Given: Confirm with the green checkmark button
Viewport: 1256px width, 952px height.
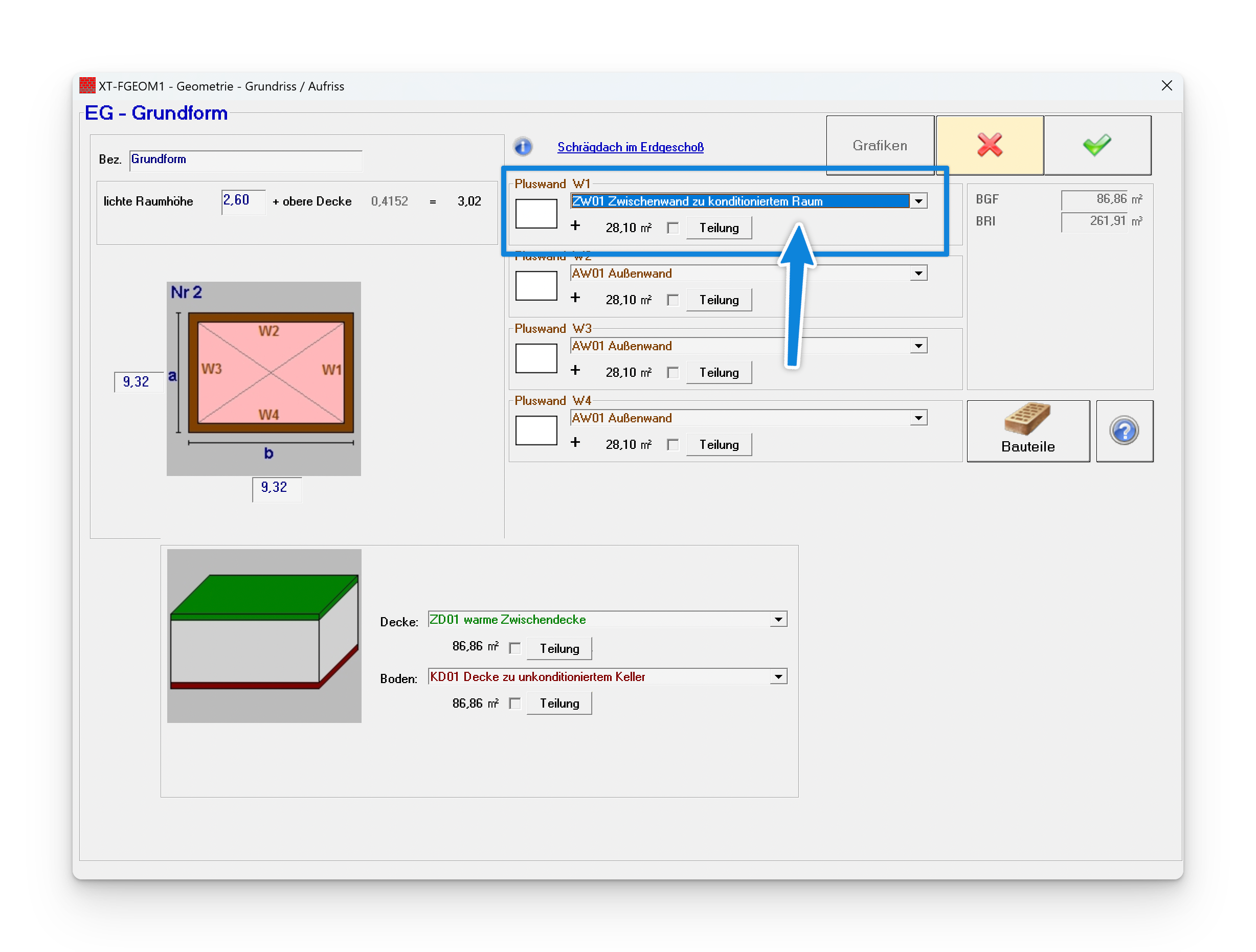Looking at the screenshot, I should tap(1096, 145).
